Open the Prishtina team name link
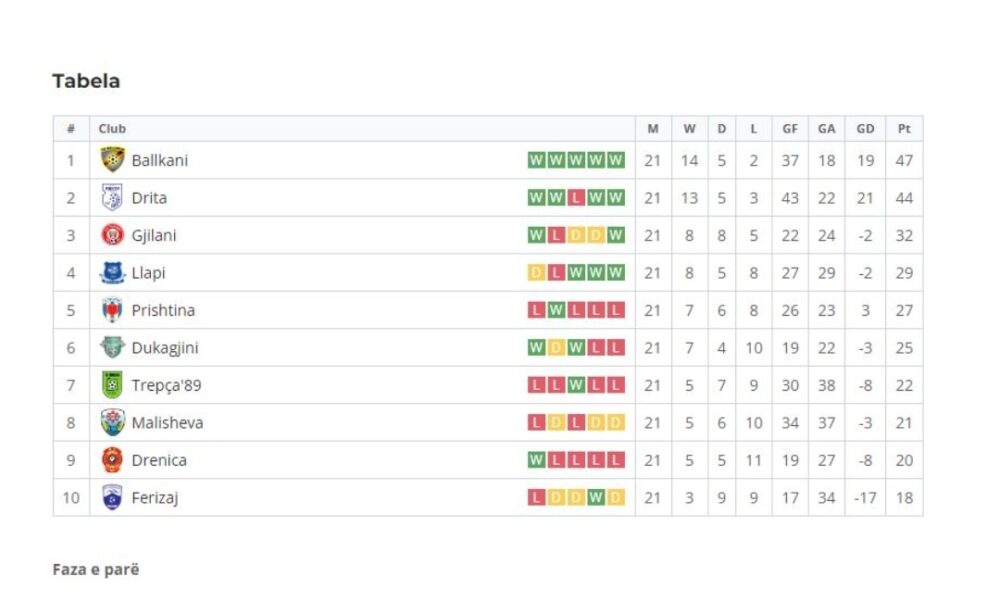This screenshot has width=1000, height=614. tap(163, 311)
